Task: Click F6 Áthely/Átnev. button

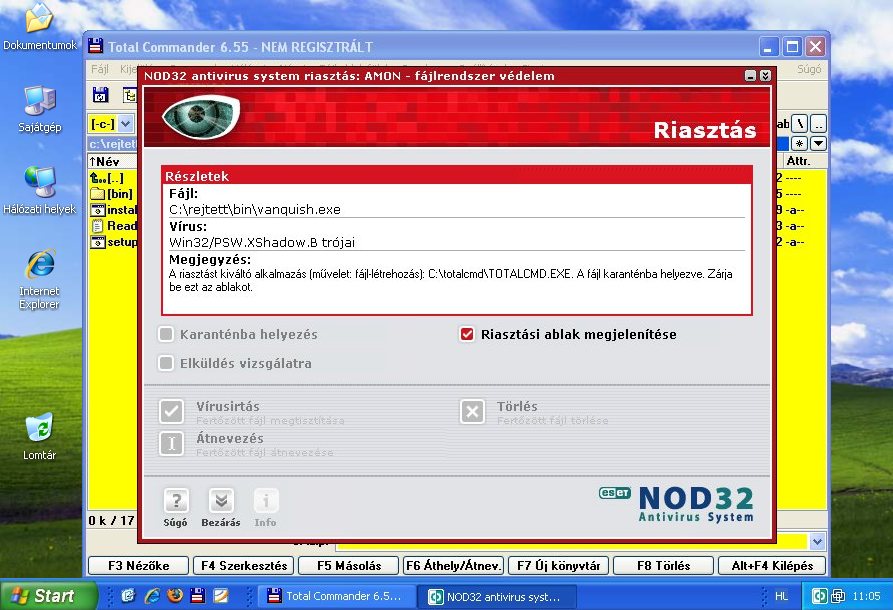Action: click(x=453, y=566)
